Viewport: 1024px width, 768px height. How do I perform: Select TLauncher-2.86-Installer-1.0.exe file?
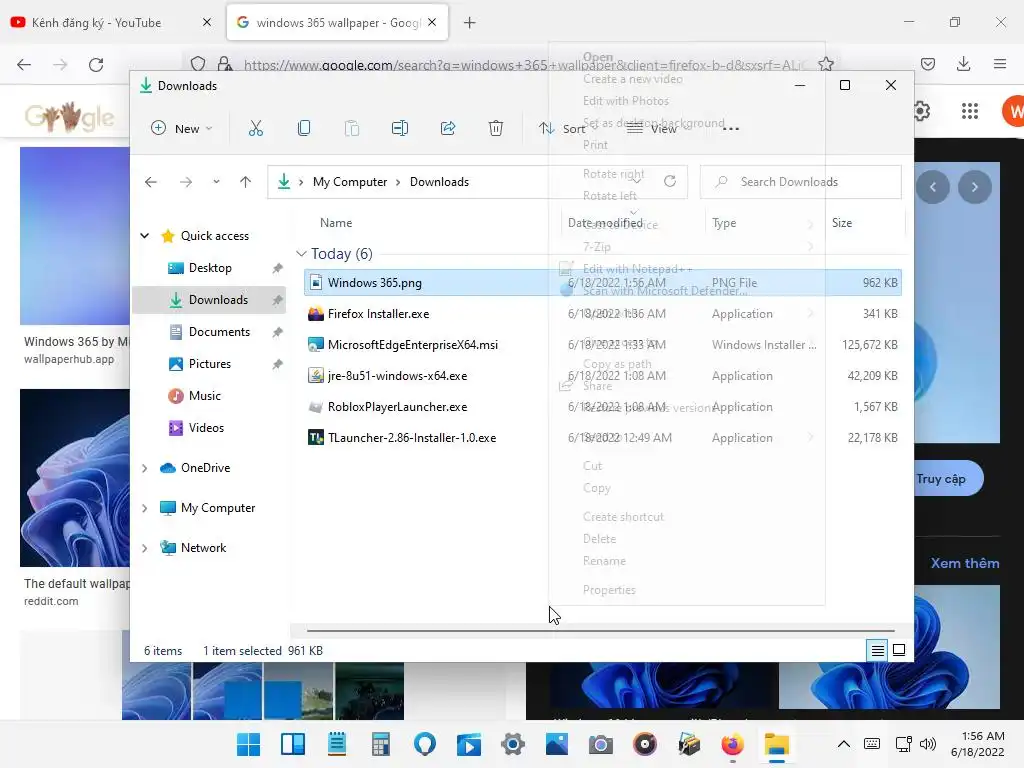(411, 438)
